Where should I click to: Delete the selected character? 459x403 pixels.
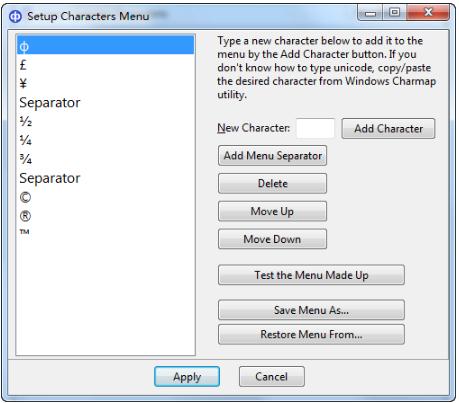point(272,183)
